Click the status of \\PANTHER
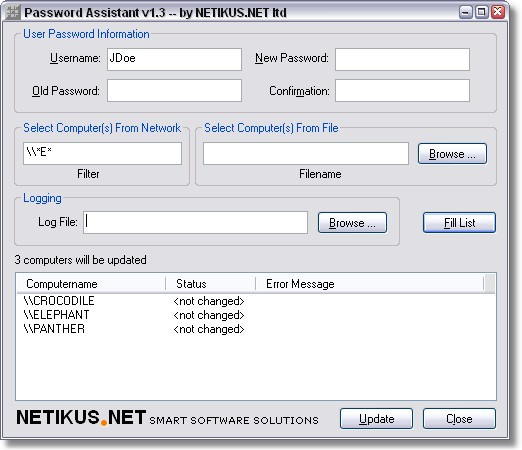The width and height of the screenshot is (522, 450). coord(209,329)
